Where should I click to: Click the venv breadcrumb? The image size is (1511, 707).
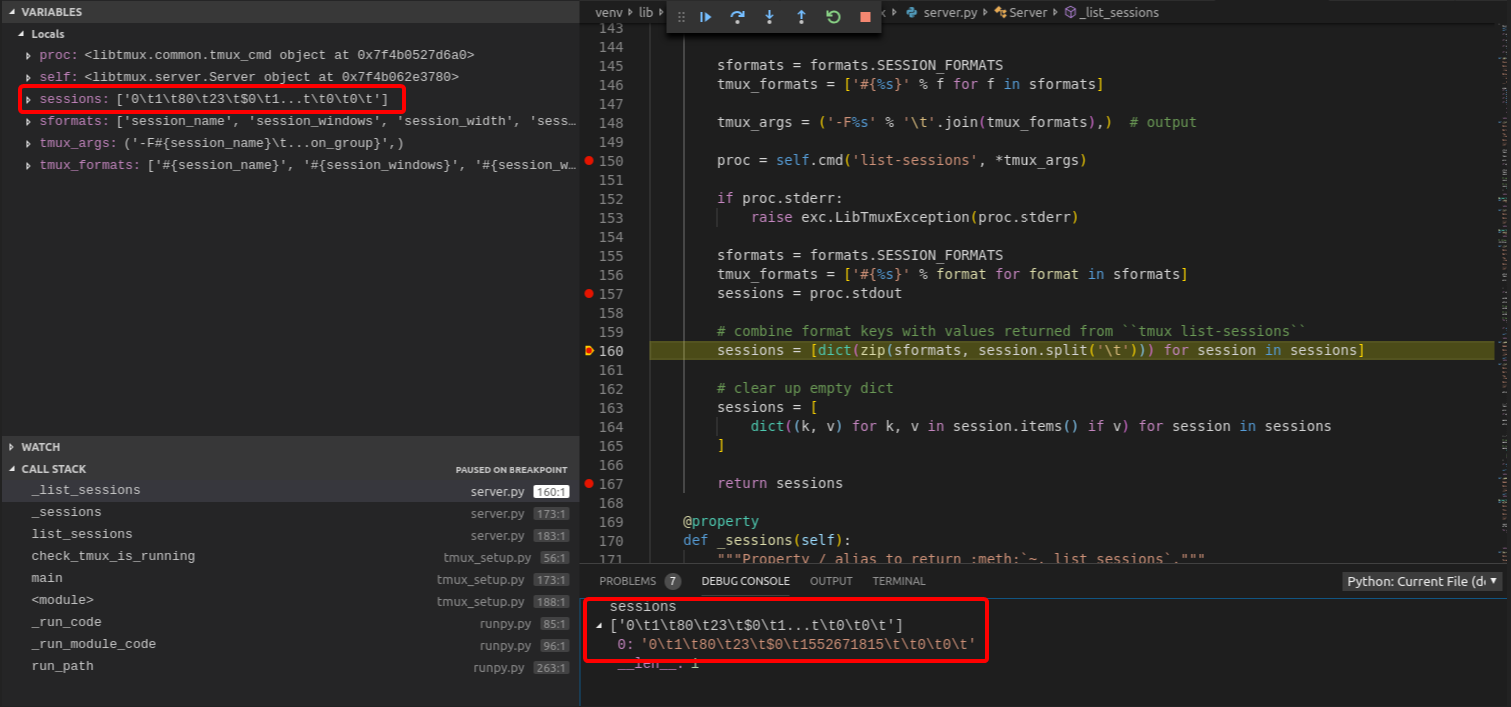pyautogui.click(x=608, y=12)
